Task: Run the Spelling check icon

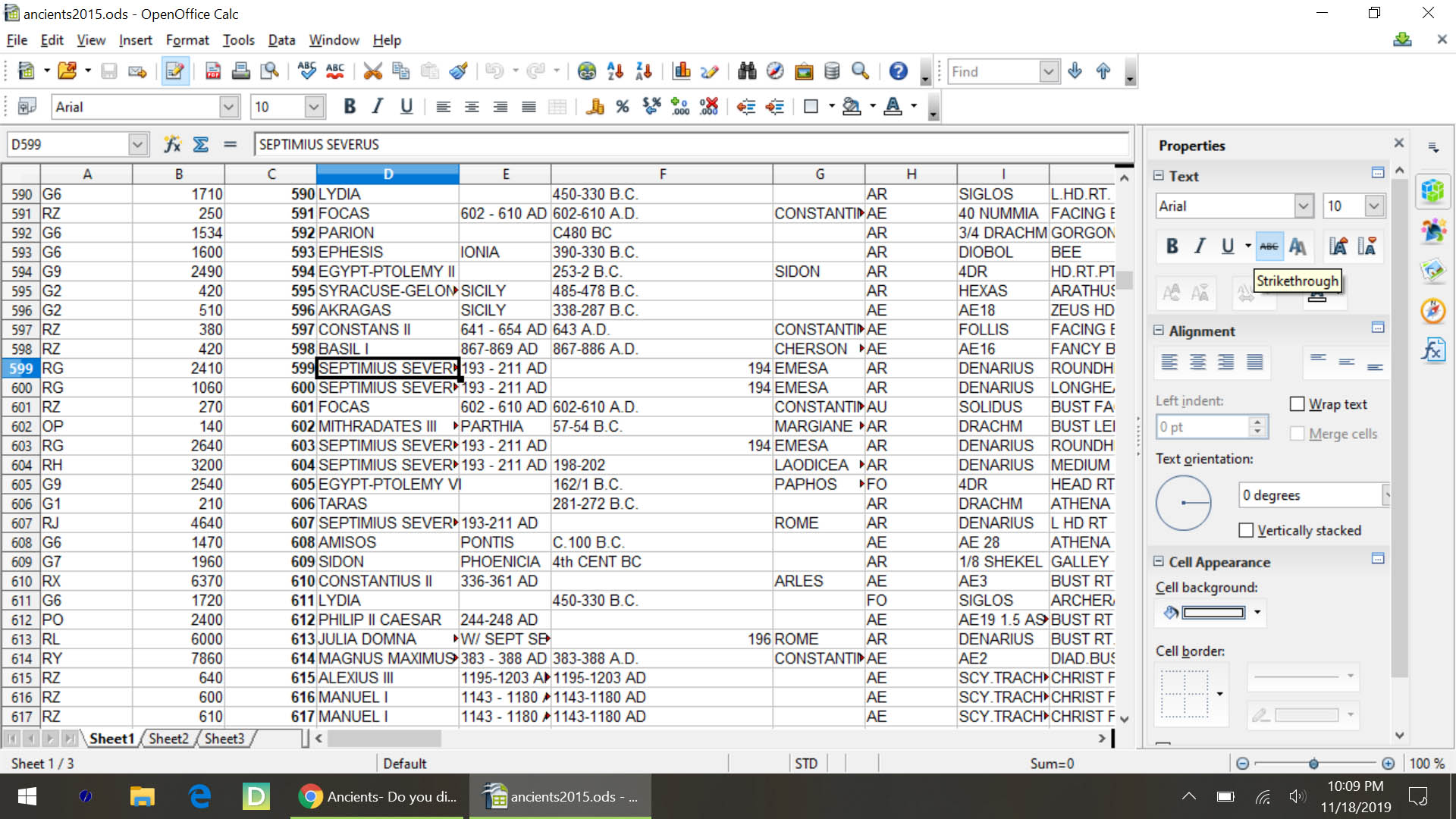Action: click(x=307, y=71)
